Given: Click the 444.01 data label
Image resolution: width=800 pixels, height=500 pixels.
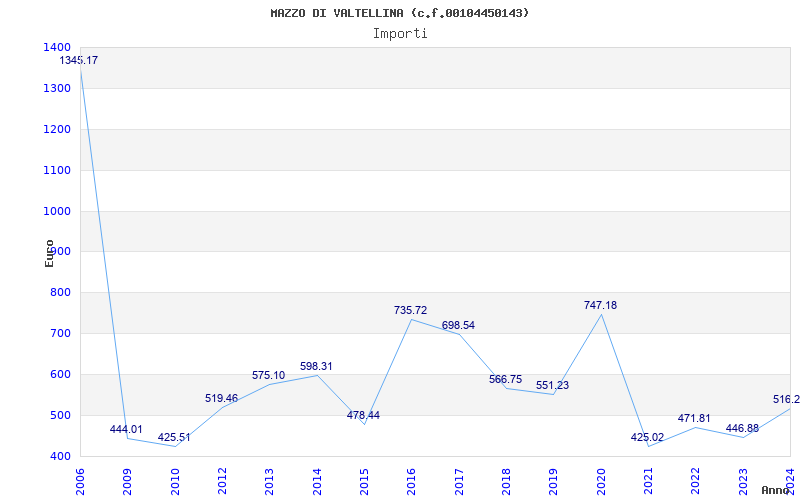Looking at the screenshot, I should point(126,430).
